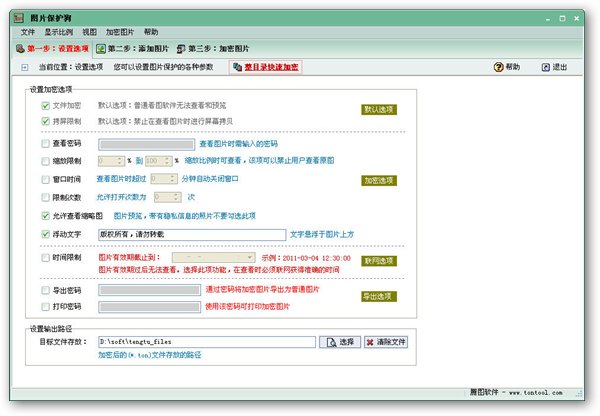Viewport: 600px width, 416px height.
Task: Enable the 打印密码 checkbox
Action: (x=46, y=307)
